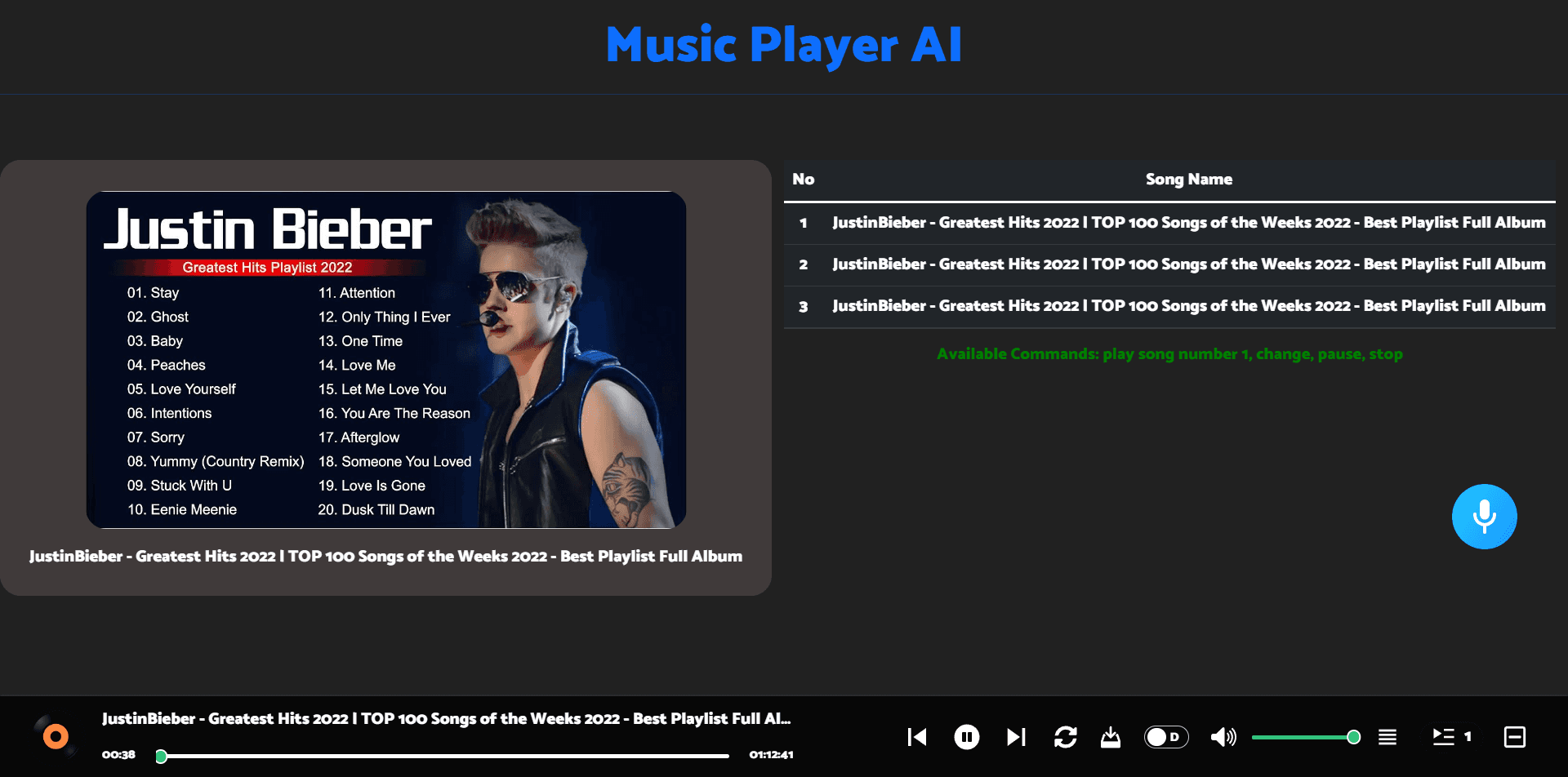
Task: Select song number 3 in the table
Action: point(1169,306)
